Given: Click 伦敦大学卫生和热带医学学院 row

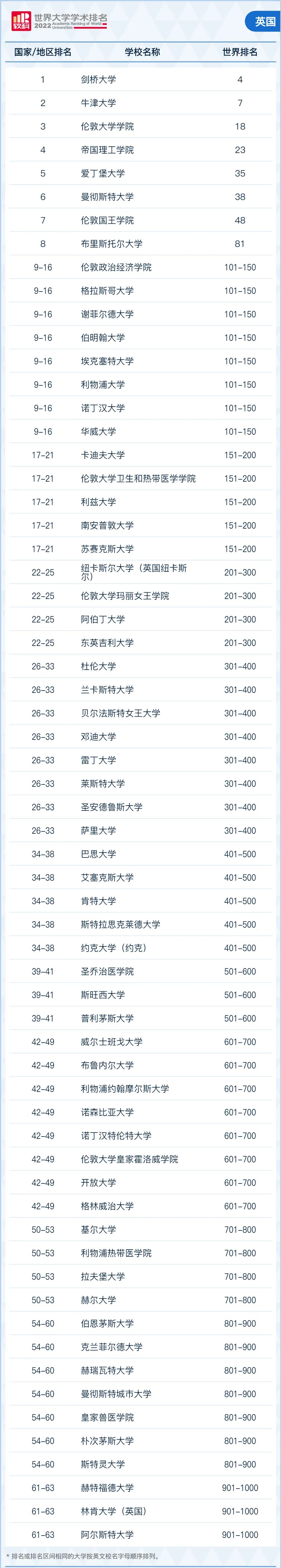Looking at the screenshot, I should click(141, 479).
